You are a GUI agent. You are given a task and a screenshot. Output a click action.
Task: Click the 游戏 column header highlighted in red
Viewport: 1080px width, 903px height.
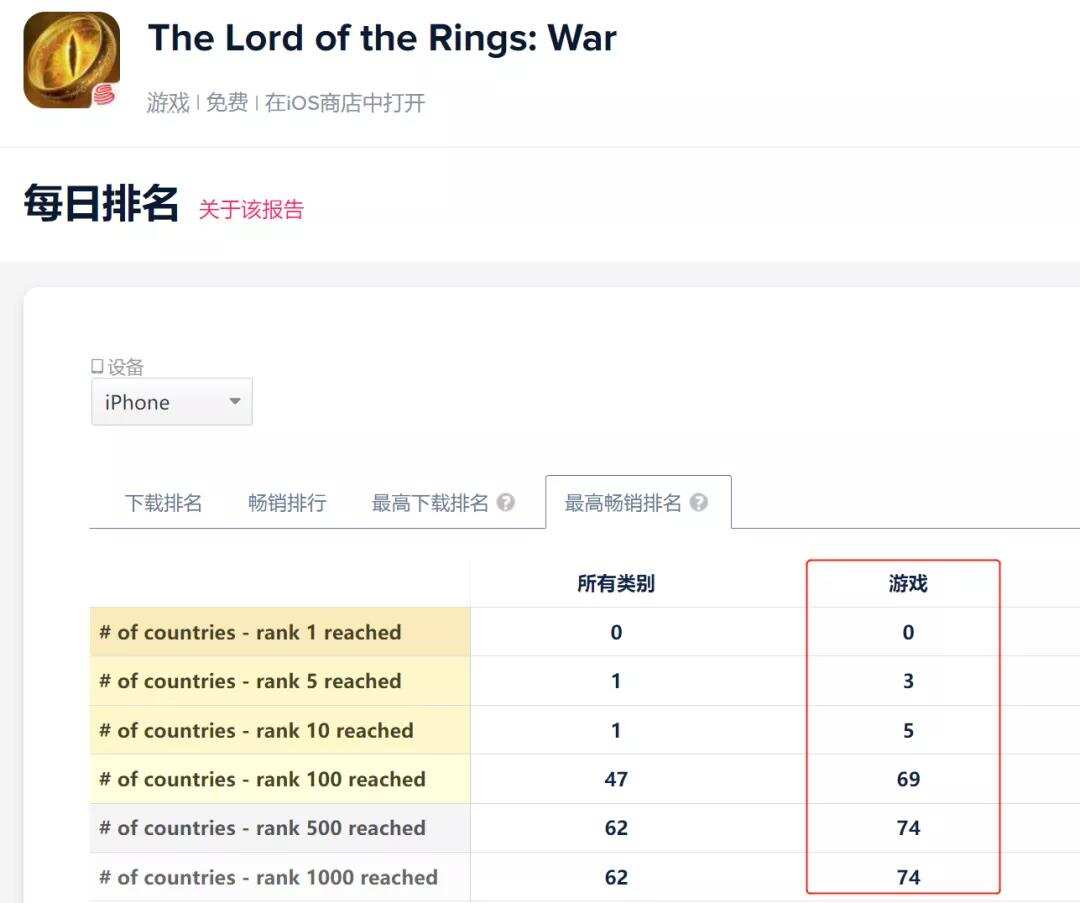906,583
